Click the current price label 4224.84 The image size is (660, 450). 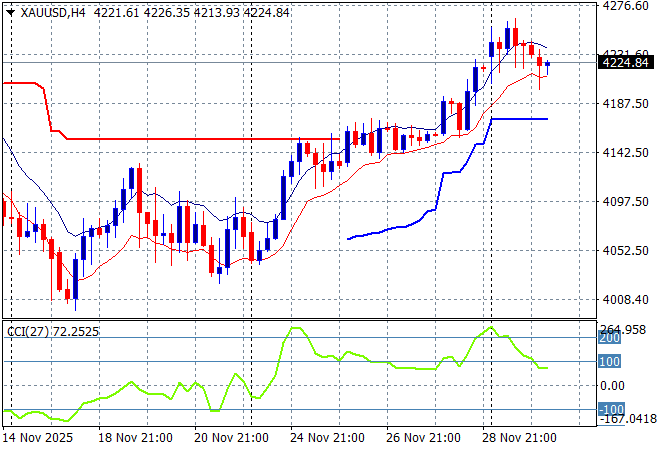625,63
